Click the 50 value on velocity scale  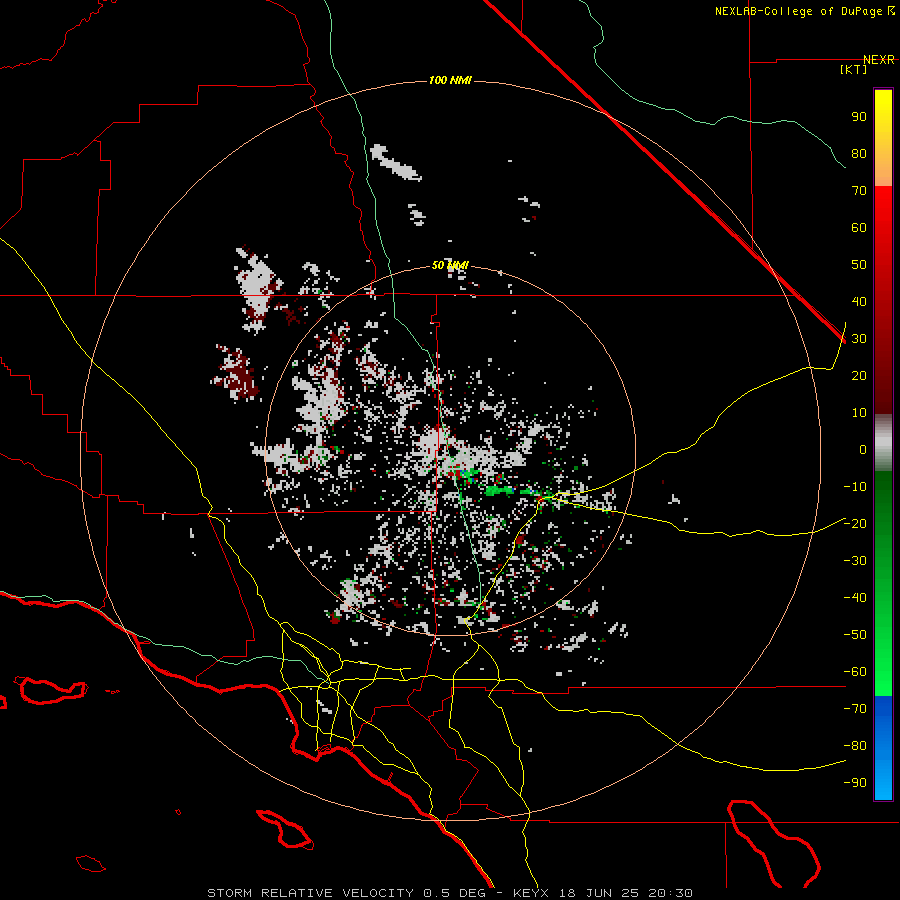pyautogui.click(x=859, y=265)
